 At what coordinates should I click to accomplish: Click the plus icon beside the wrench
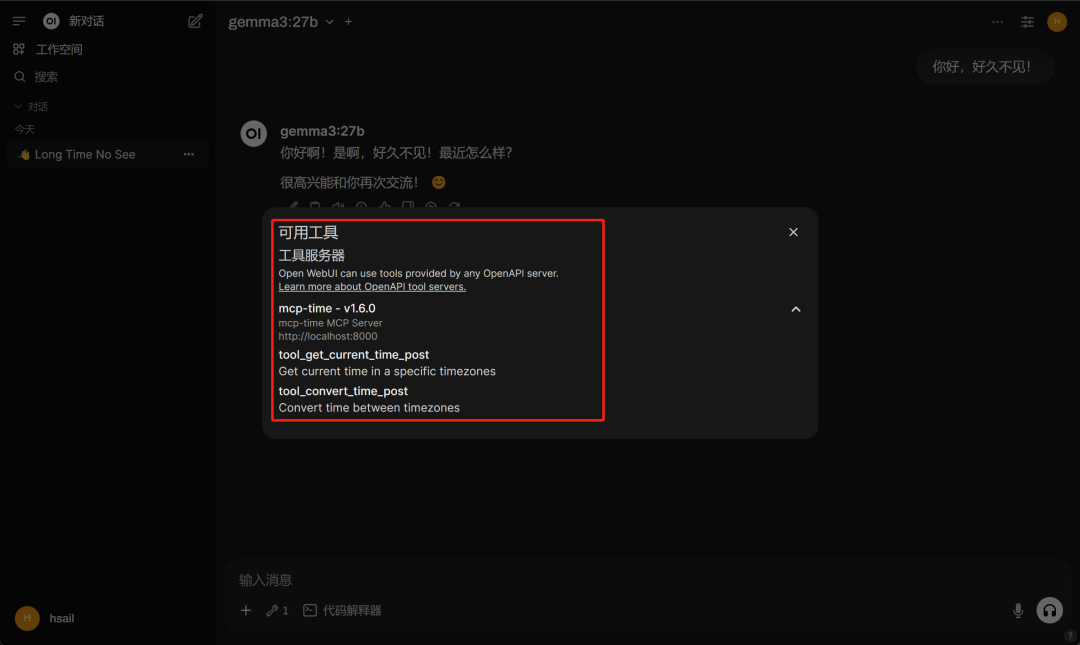[246, 611]
